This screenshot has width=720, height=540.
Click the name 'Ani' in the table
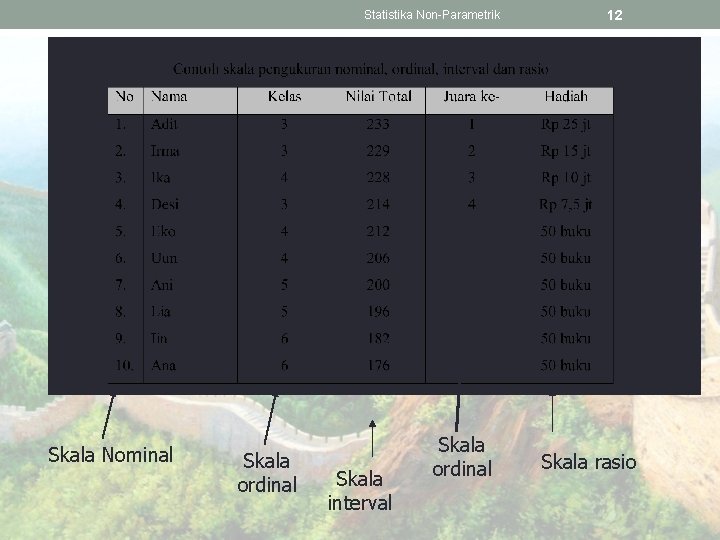[x=162, y=285]
